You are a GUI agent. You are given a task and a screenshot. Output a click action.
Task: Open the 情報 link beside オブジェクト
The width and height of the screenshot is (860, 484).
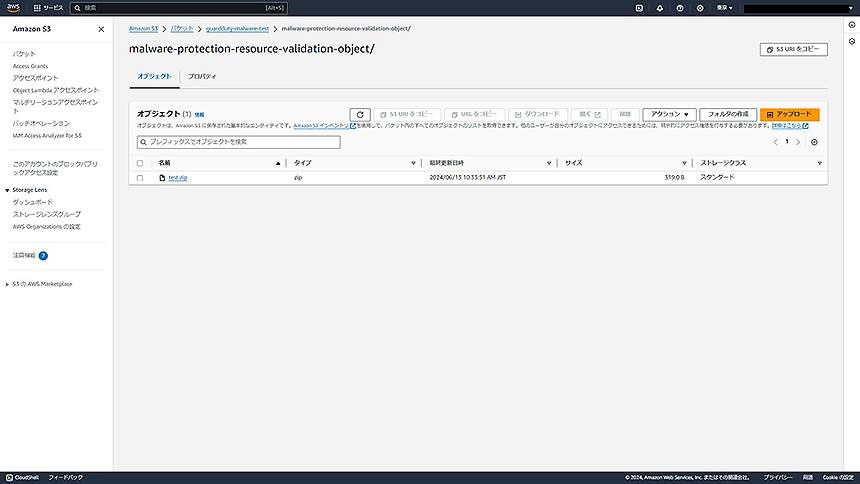199,115
